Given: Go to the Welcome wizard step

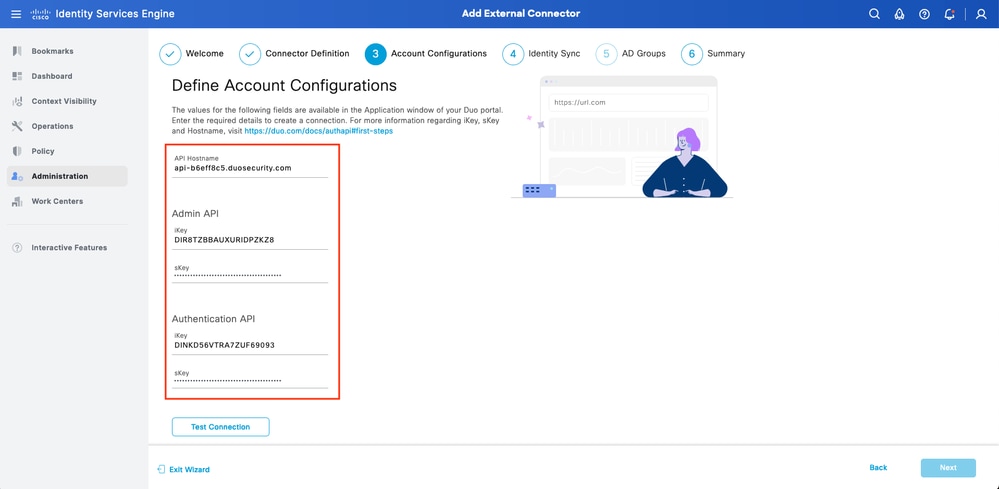Looking at the screenshot, I should [205, 53].
